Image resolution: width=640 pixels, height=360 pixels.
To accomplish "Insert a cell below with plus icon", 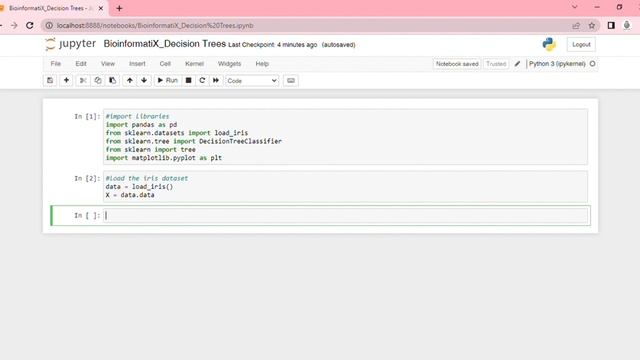I will [66, 80].
